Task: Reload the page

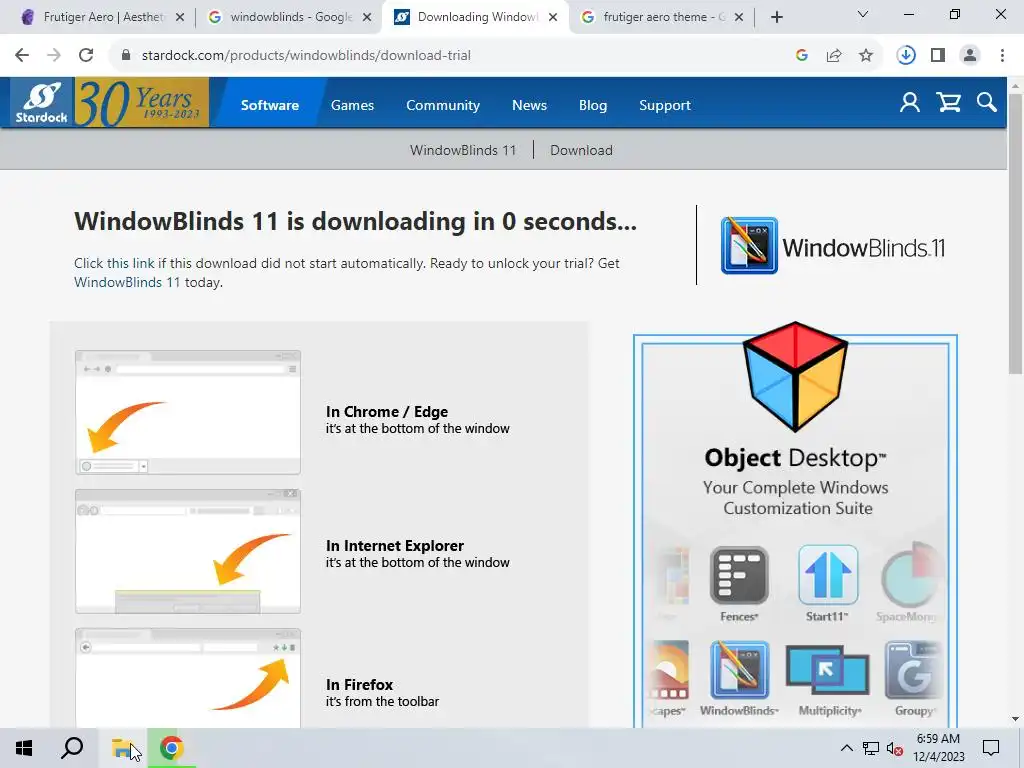Action: pyautogui.click(x=86, y=55)
